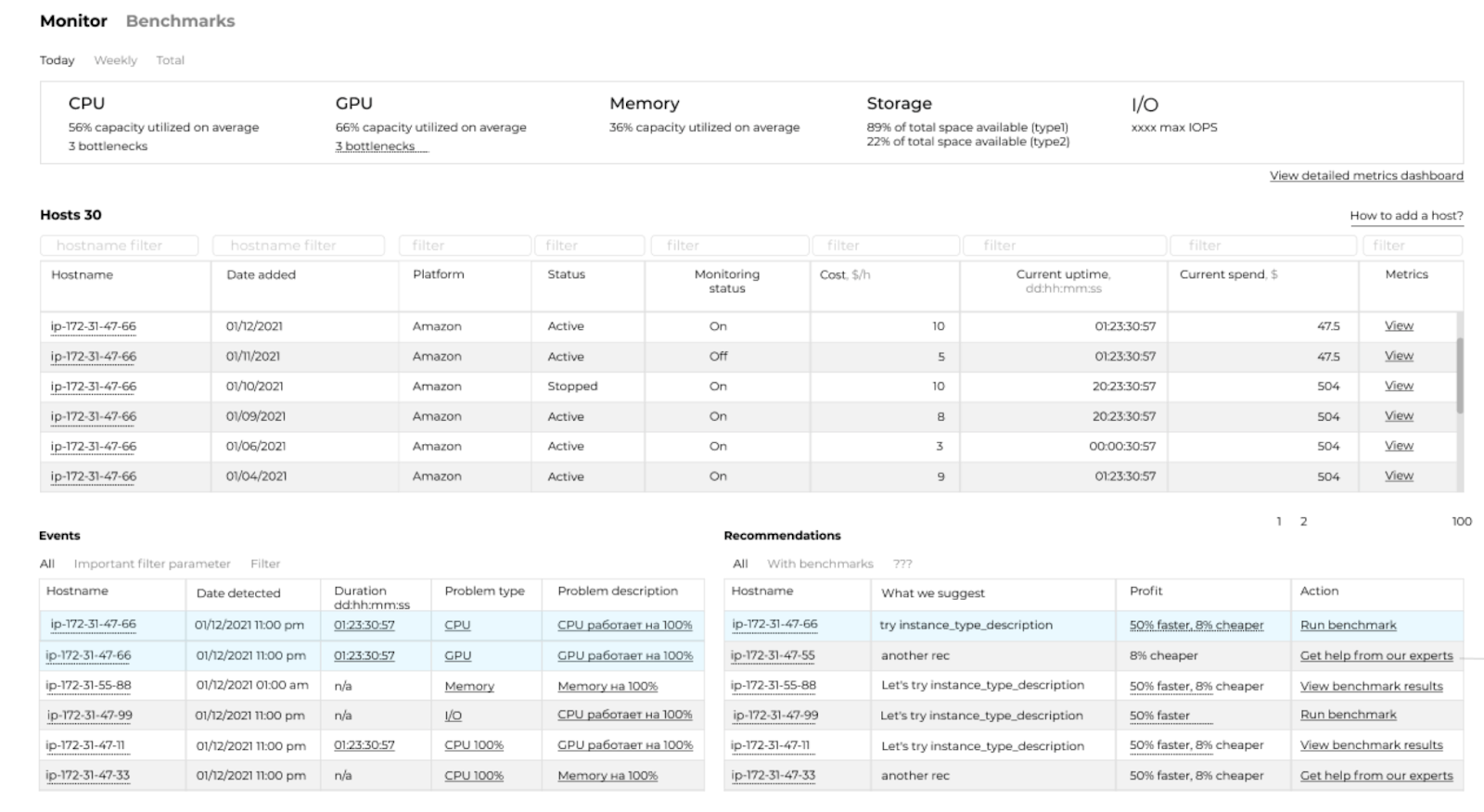Switch to the Benchmarks tab

coord(180,21)
